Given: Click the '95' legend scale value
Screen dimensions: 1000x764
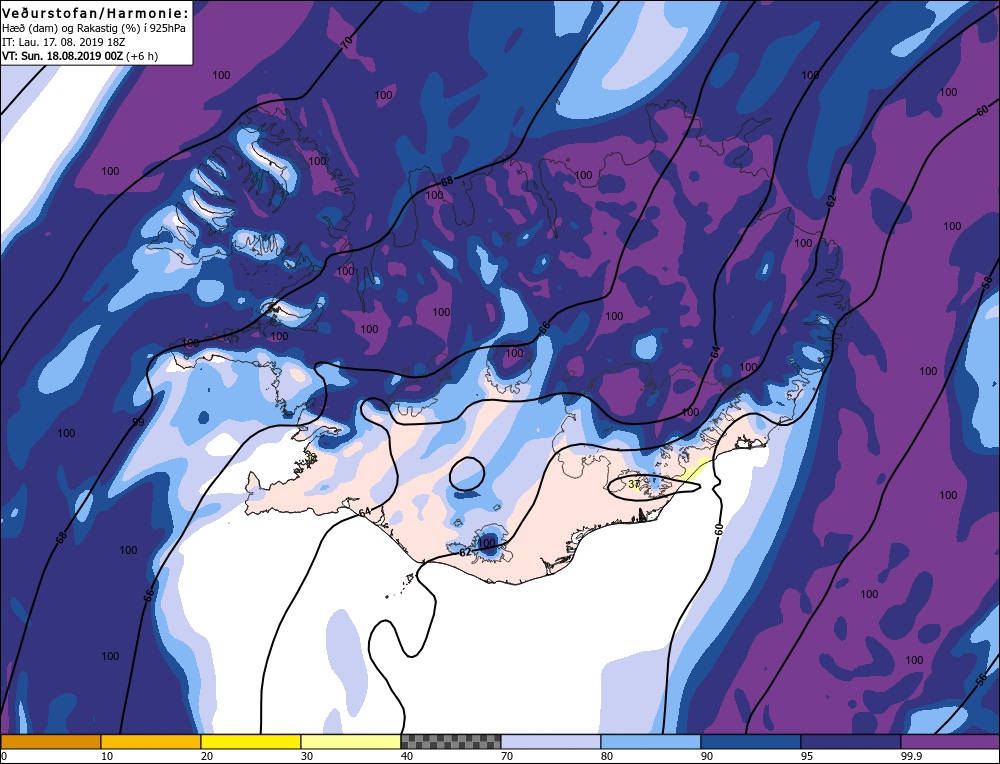Looking at the screenshot, I should coord(807,756).
